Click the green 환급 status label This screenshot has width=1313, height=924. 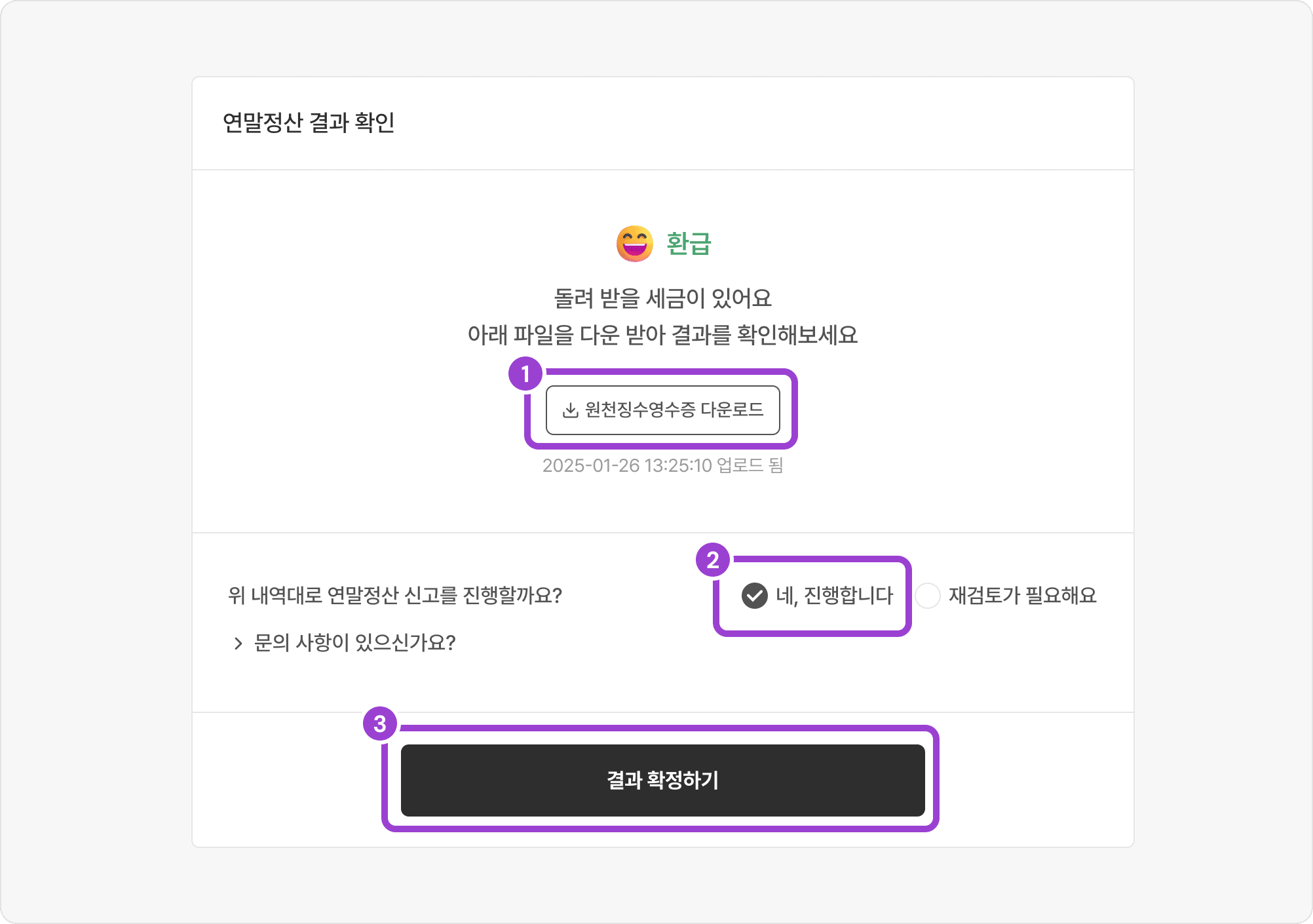689,244
